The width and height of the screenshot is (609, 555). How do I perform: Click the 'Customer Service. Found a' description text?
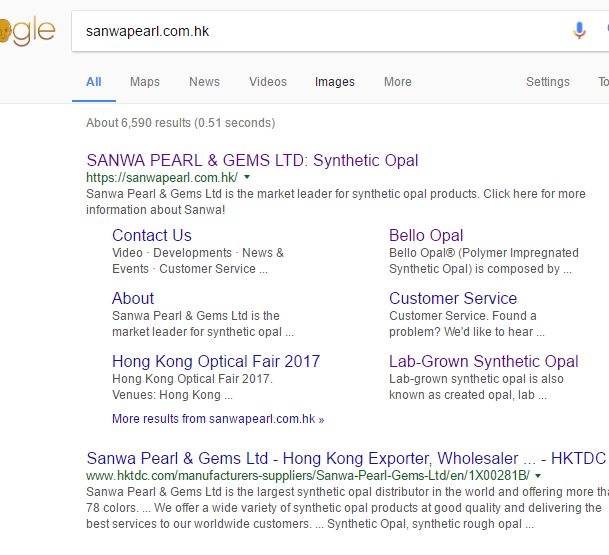467,324
